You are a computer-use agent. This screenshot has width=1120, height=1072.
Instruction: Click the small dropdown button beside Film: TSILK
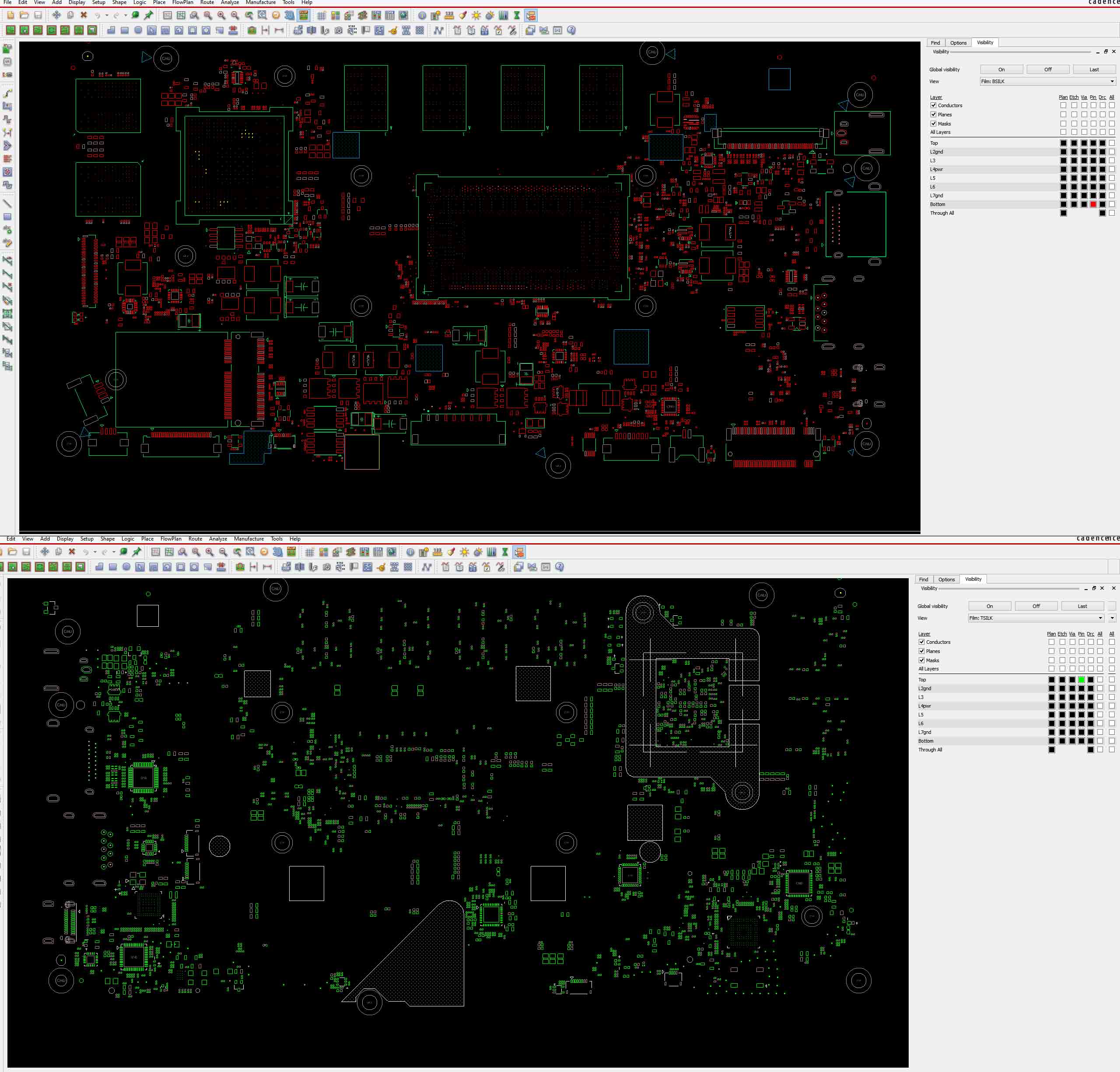[x=1112, y=618]
